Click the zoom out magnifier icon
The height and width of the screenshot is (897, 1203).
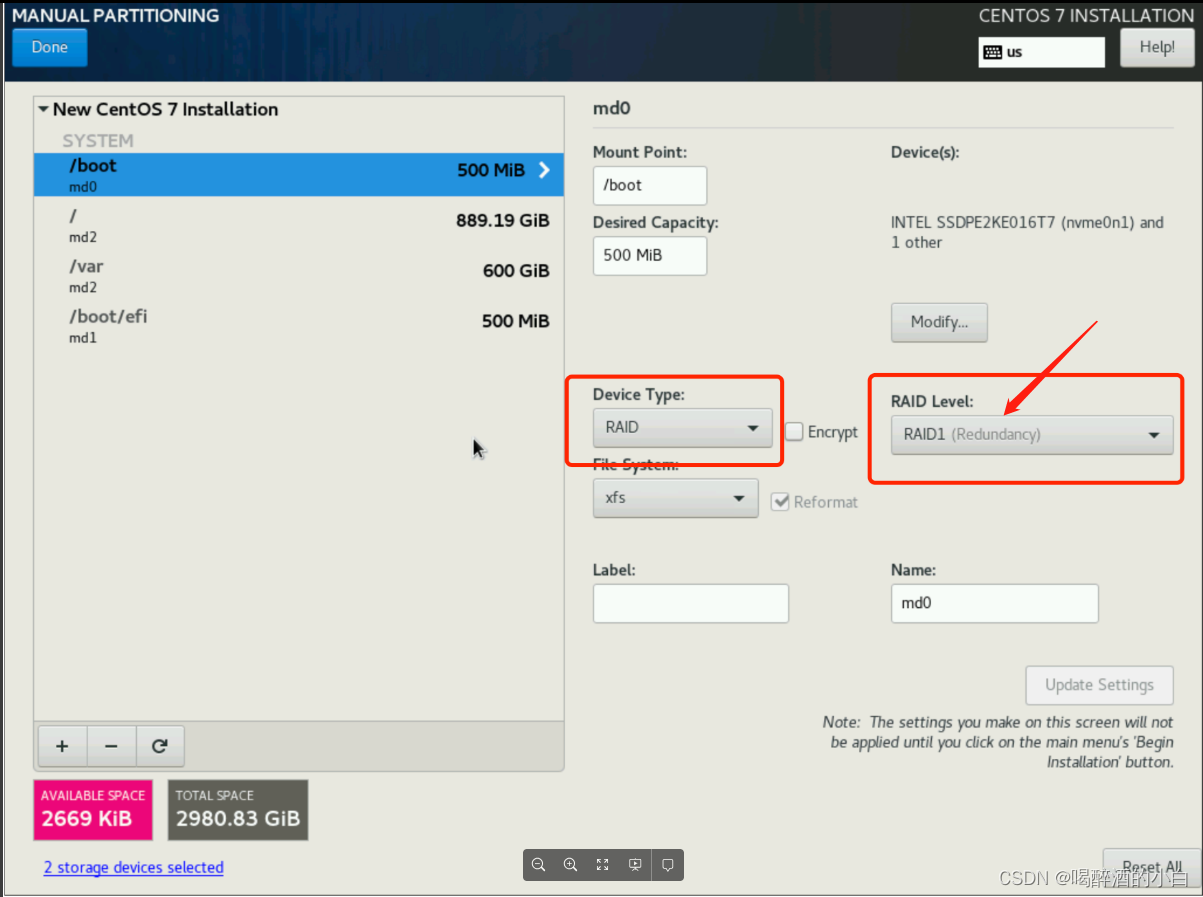539,865
